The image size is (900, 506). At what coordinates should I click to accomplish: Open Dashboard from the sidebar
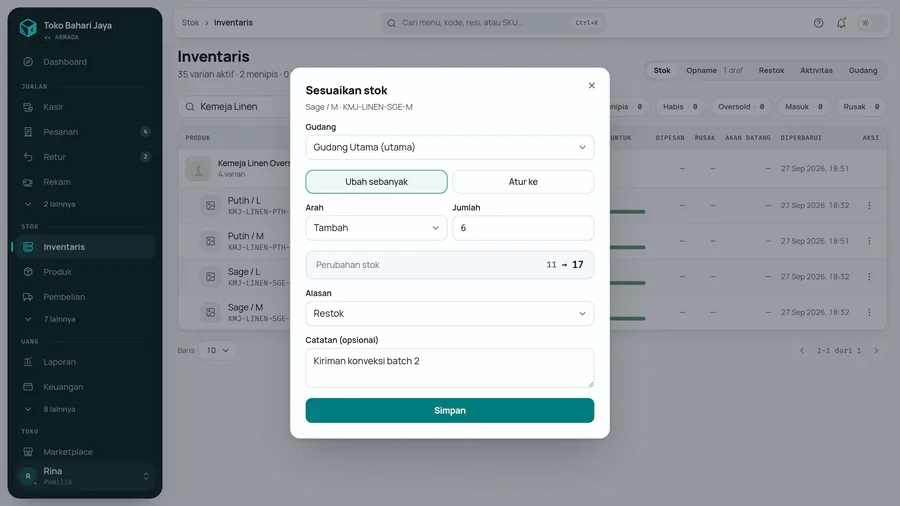[83, 62]
